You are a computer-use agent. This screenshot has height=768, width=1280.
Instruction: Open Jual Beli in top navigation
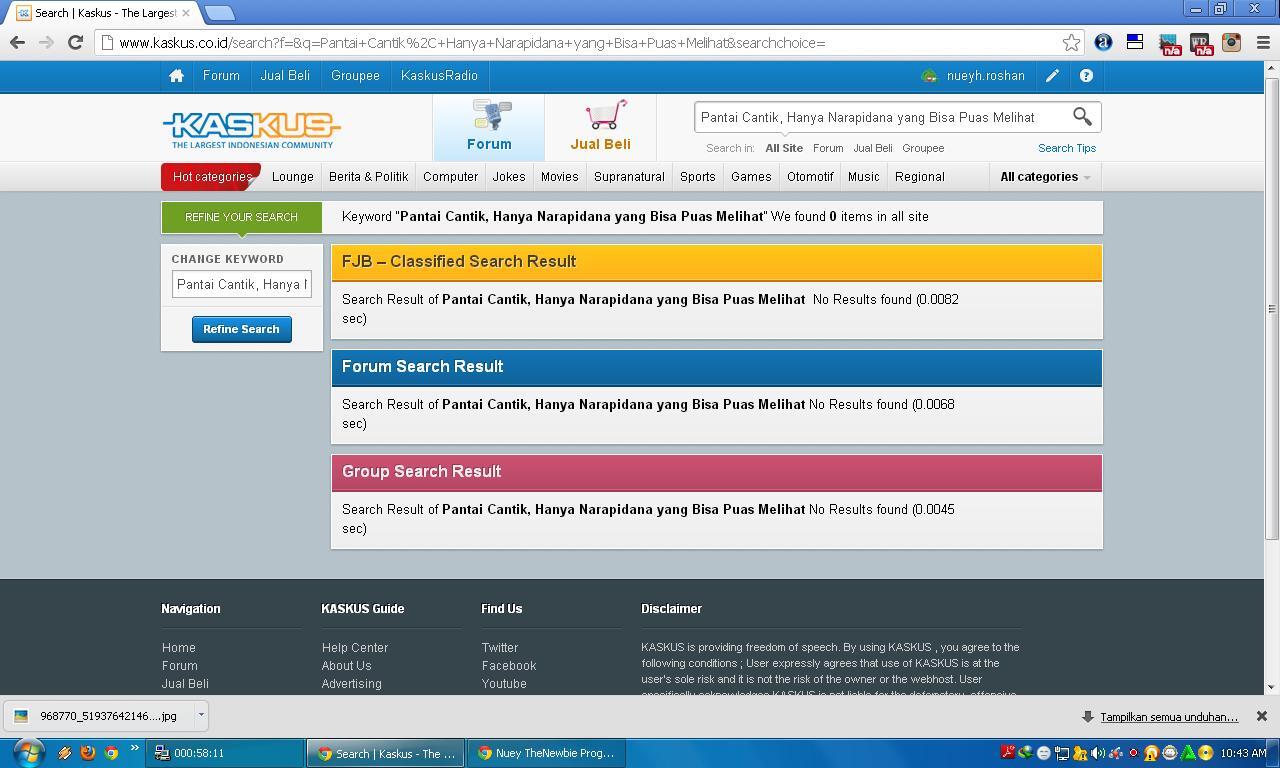[285, 76]
